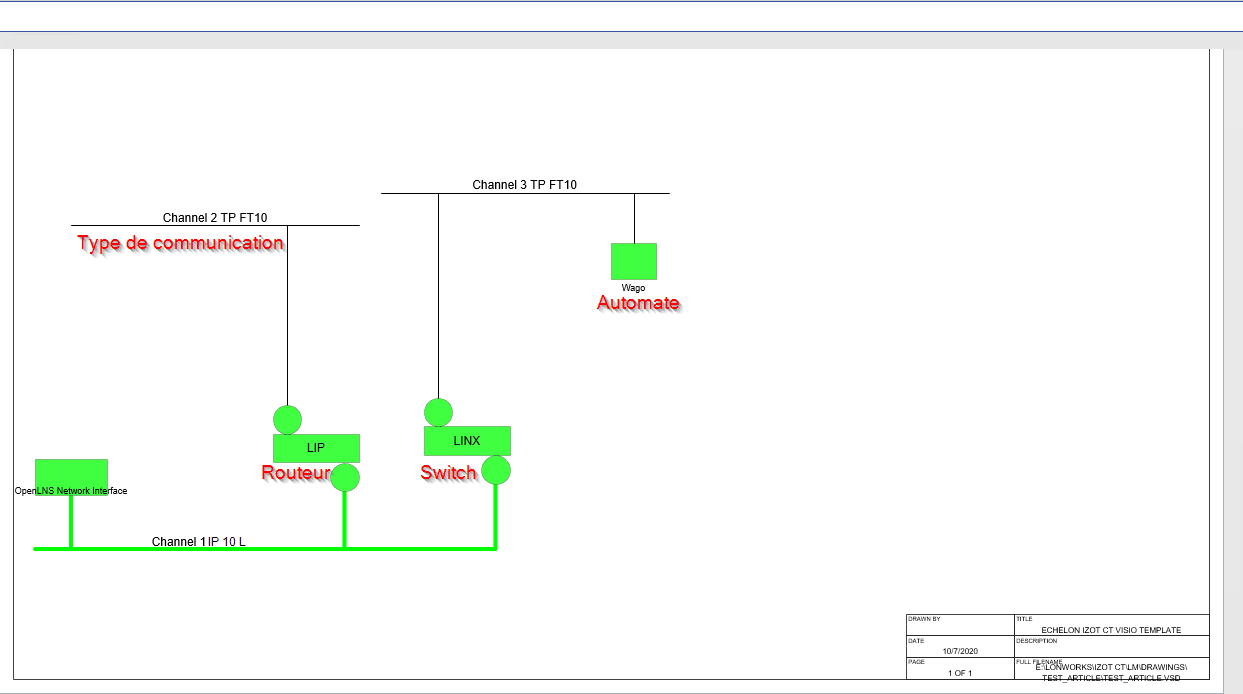
Task: Click the title field 'ECHELON IZOT CT VISIO TEMPLATE'
Action: (1110, 630)
